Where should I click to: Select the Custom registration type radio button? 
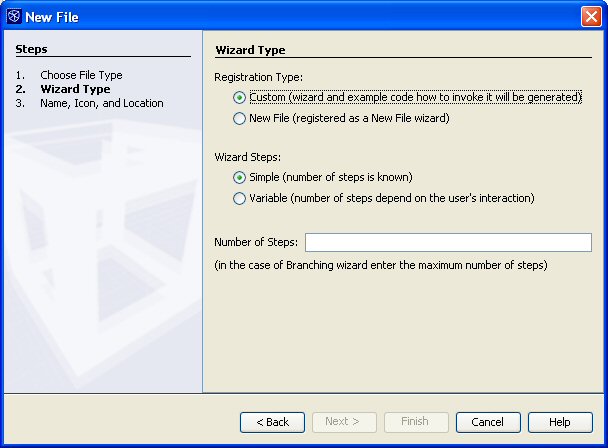pos(239,97)
